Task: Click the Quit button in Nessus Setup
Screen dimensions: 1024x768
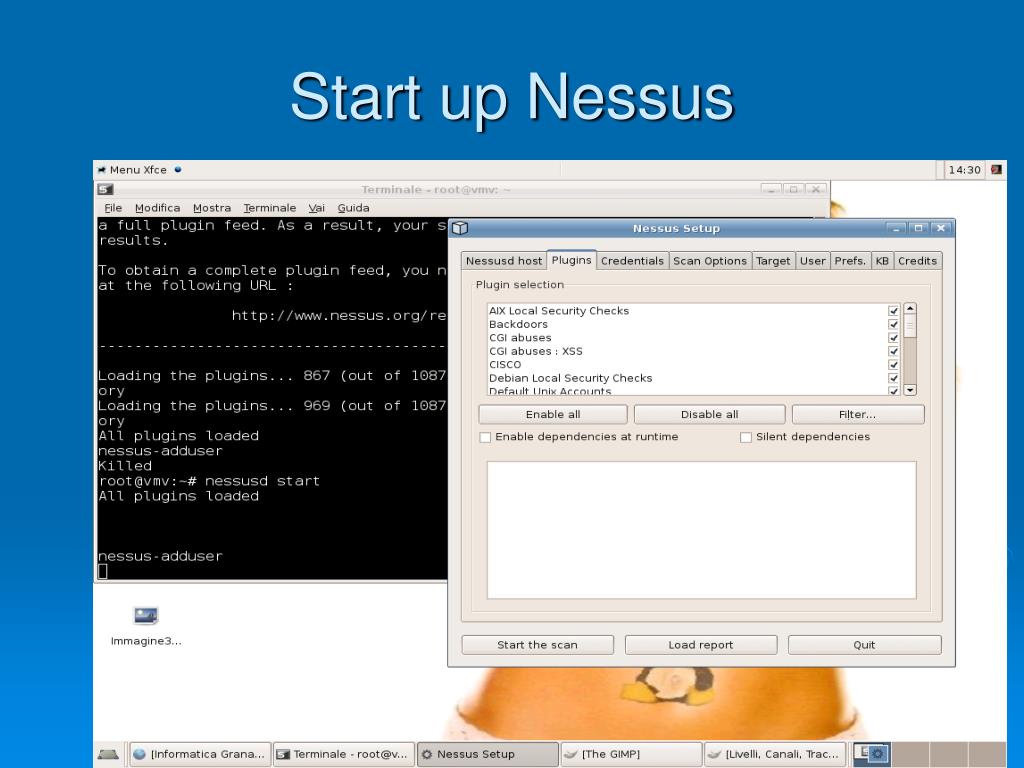Action: (x=864, y=645)
